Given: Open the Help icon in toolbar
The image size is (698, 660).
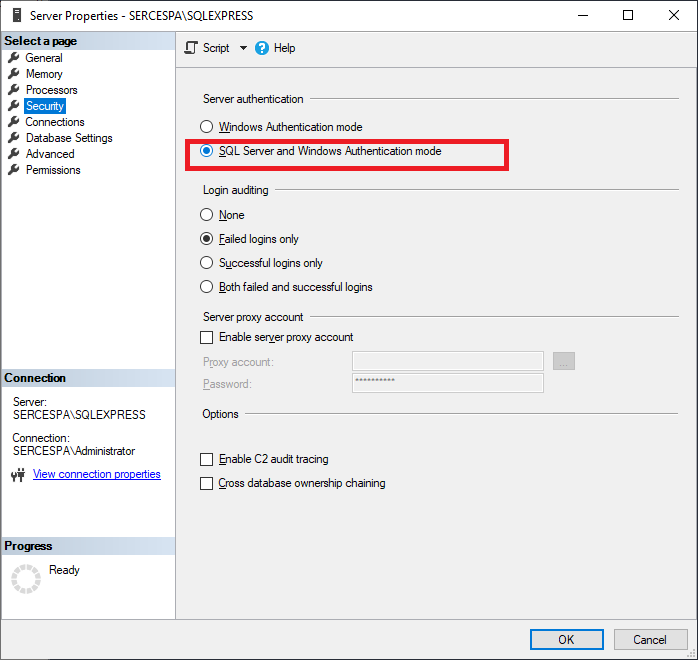Looking at the screenshot, I should [262, 48].
